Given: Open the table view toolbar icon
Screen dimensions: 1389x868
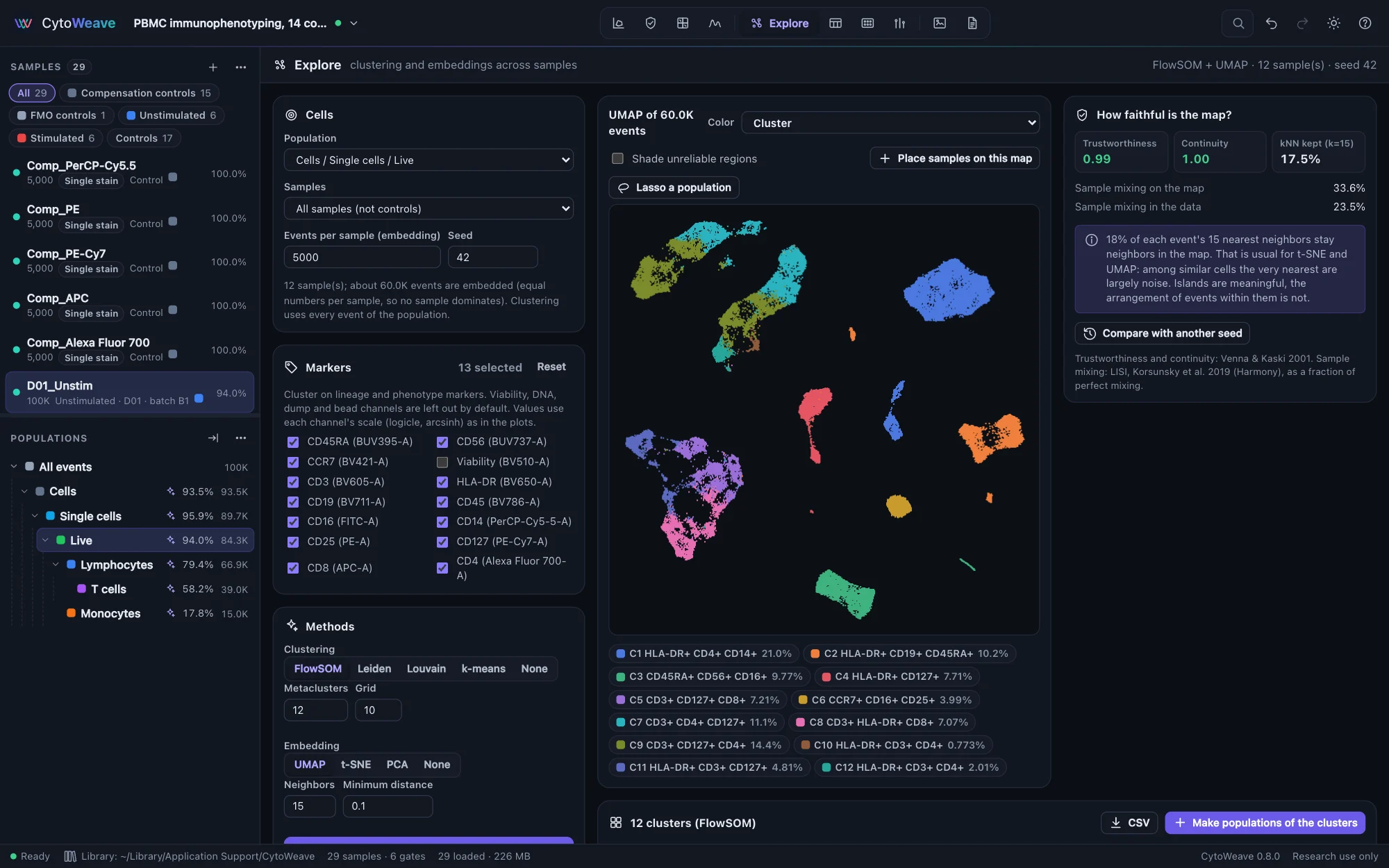Looking at the screenshot, I should pyautogui.click(x=835, y=23).
